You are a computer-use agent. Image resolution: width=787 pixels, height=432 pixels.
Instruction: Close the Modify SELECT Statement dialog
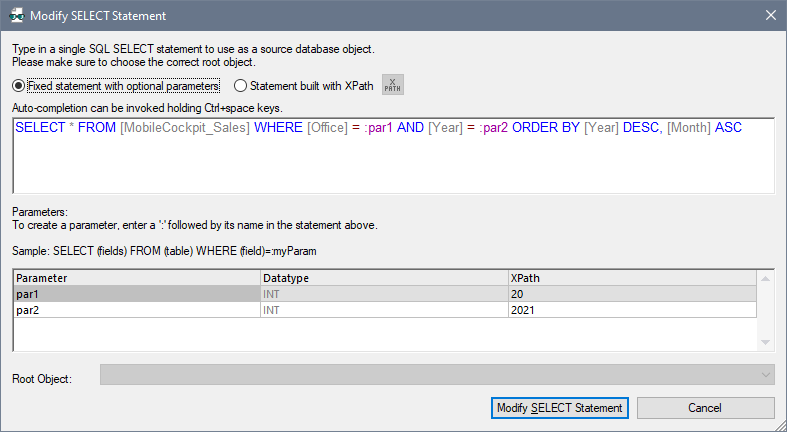(x=769, y=16)
